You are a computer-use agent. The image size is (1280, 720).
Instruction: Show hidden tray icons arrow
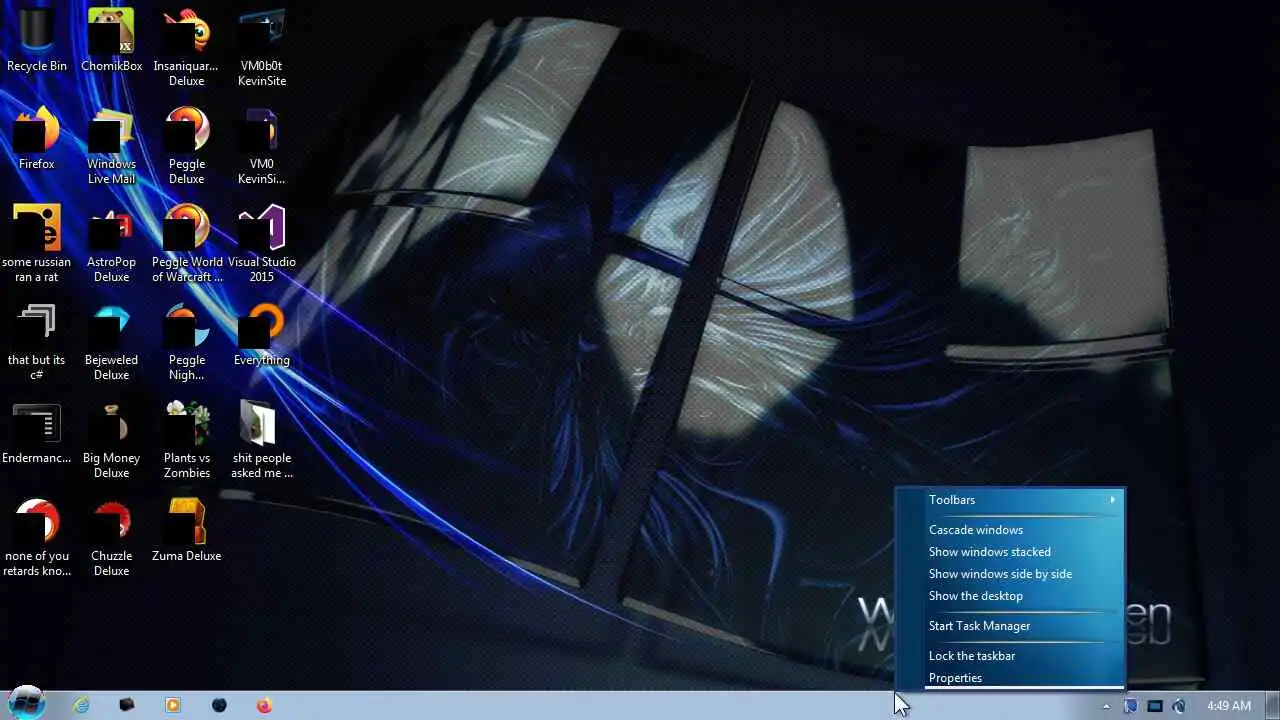point(1106,706)
